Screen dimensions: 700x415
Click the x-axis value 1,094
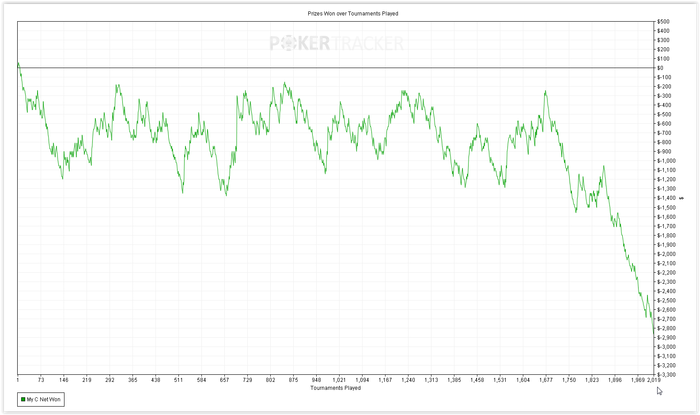point(362,380)
